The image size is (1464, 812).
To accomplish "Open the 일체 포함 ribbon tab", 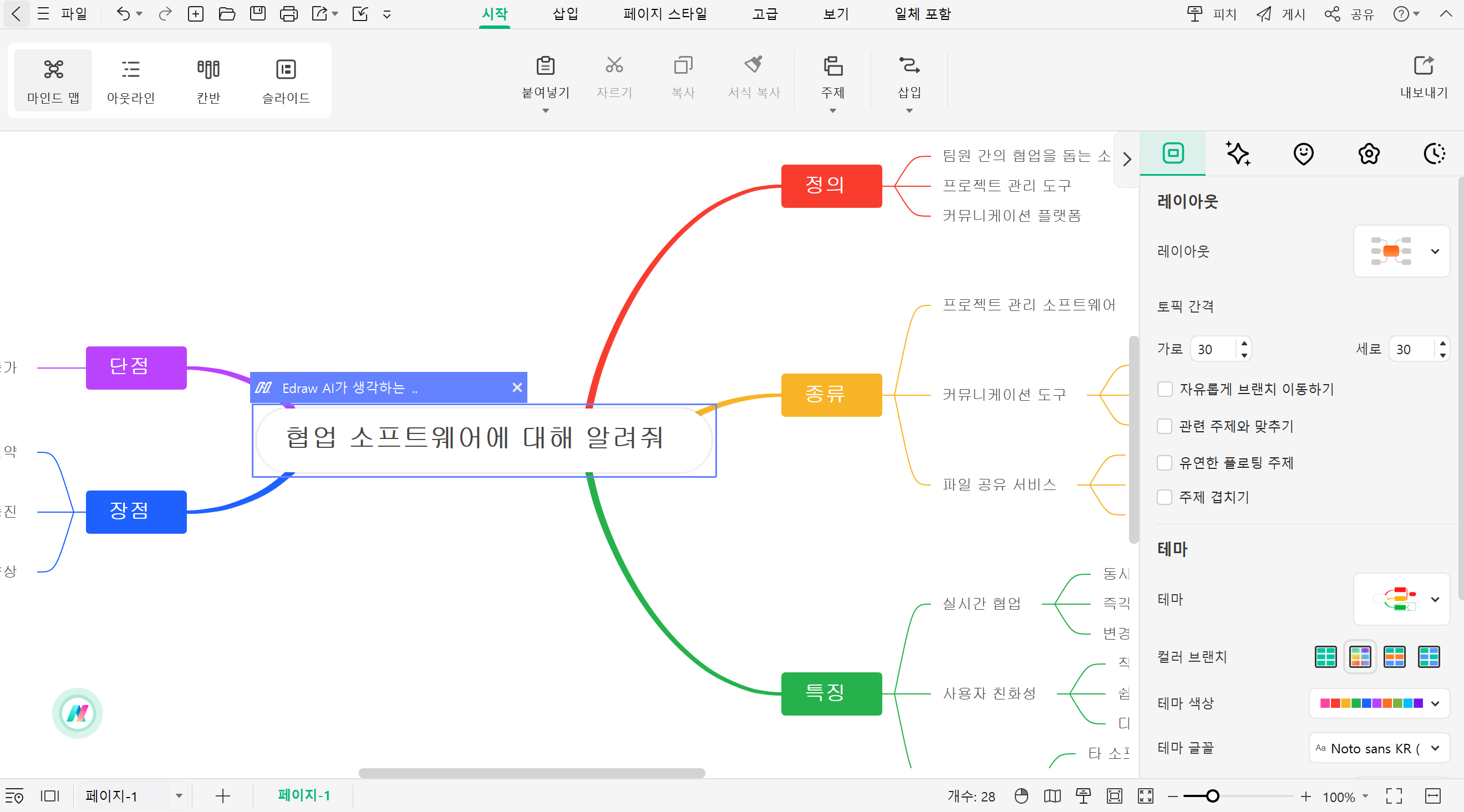I will click(x=922, y=14).
